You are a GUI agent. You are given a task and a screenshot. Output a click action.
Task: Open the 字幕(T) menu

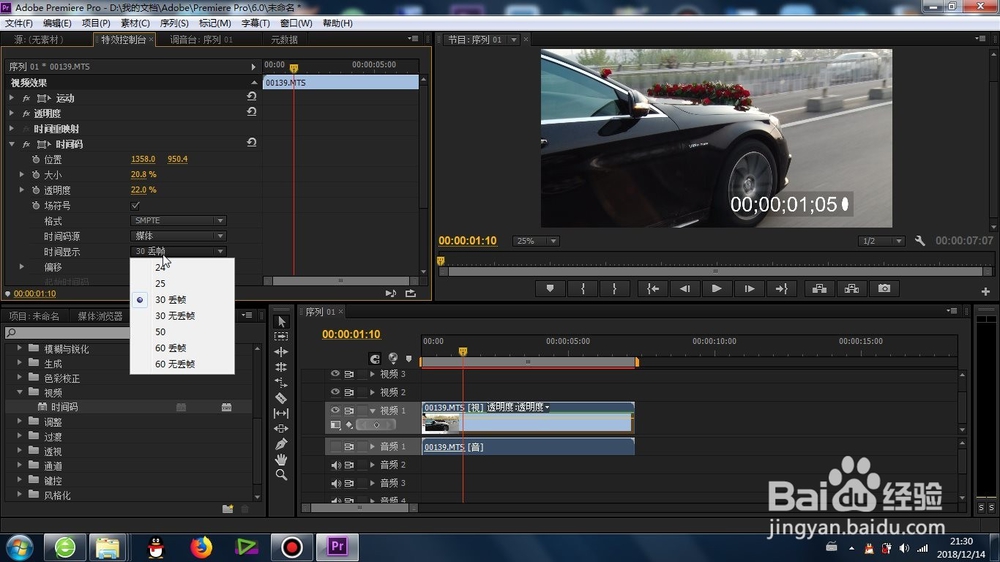(x=255, y=23)
